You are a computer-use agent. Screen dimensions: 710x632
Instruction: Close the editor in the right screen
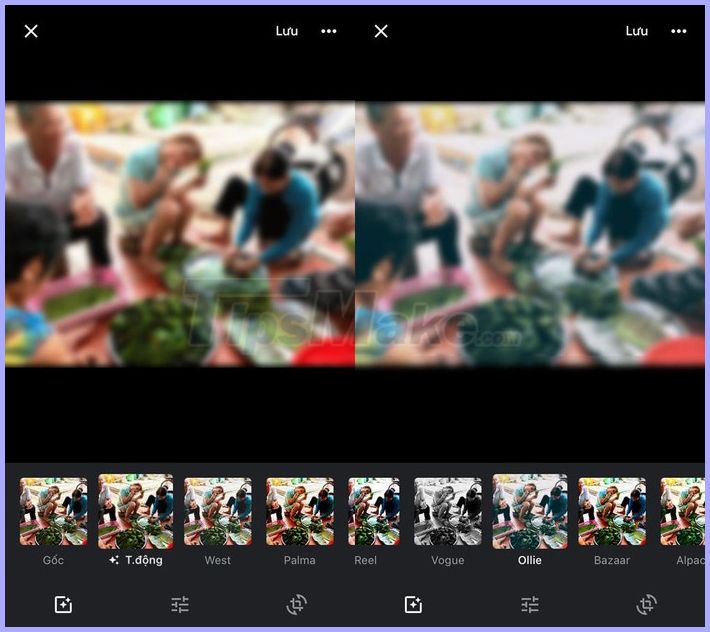click(x=381, y=31)
